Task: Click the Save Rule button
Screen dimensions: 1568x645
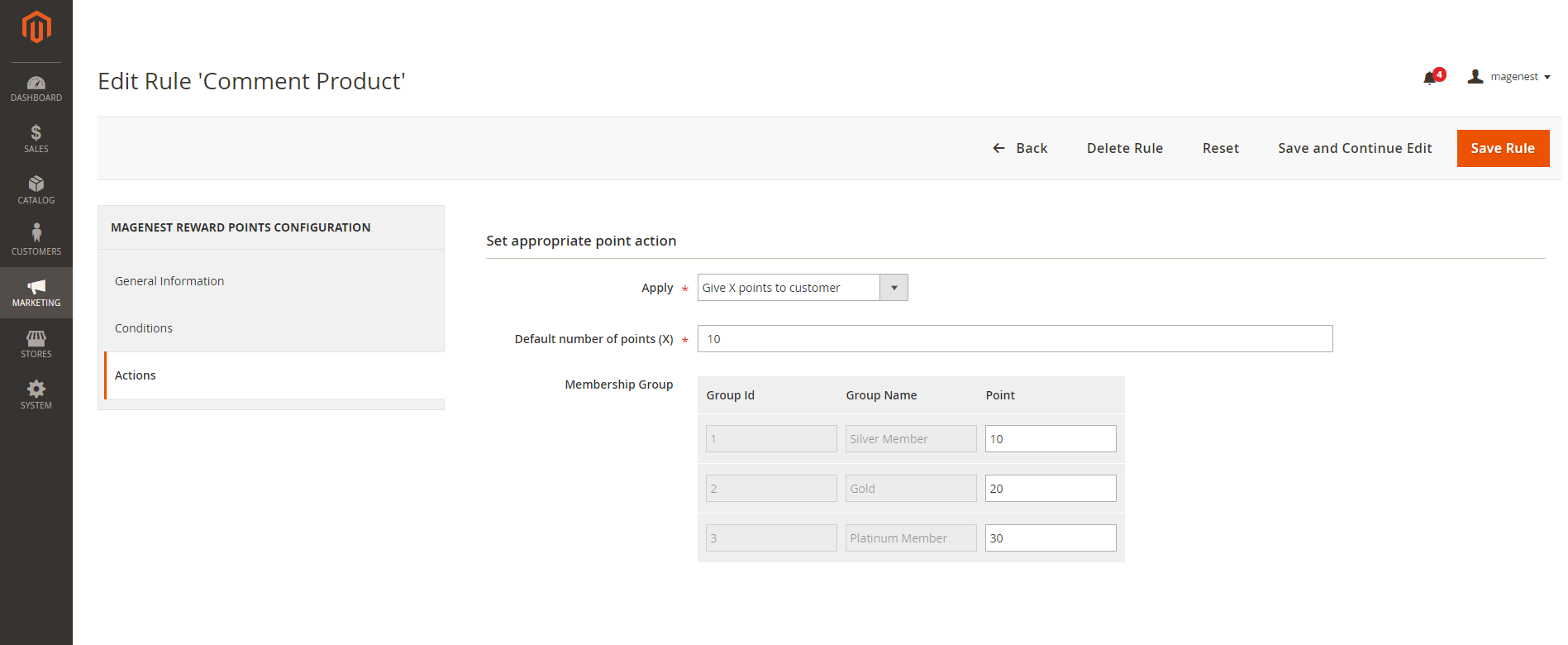Action: click(x=1502, y=149)
